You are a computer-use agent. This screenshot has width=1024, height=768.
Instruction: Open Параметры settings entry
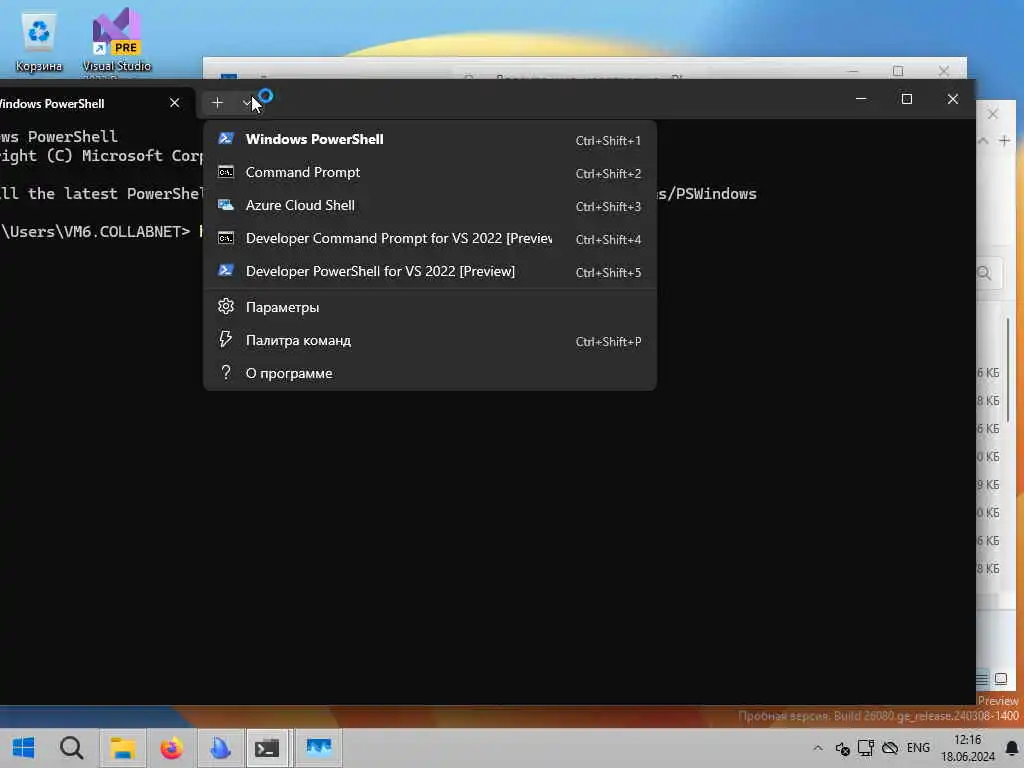point(430,307)
